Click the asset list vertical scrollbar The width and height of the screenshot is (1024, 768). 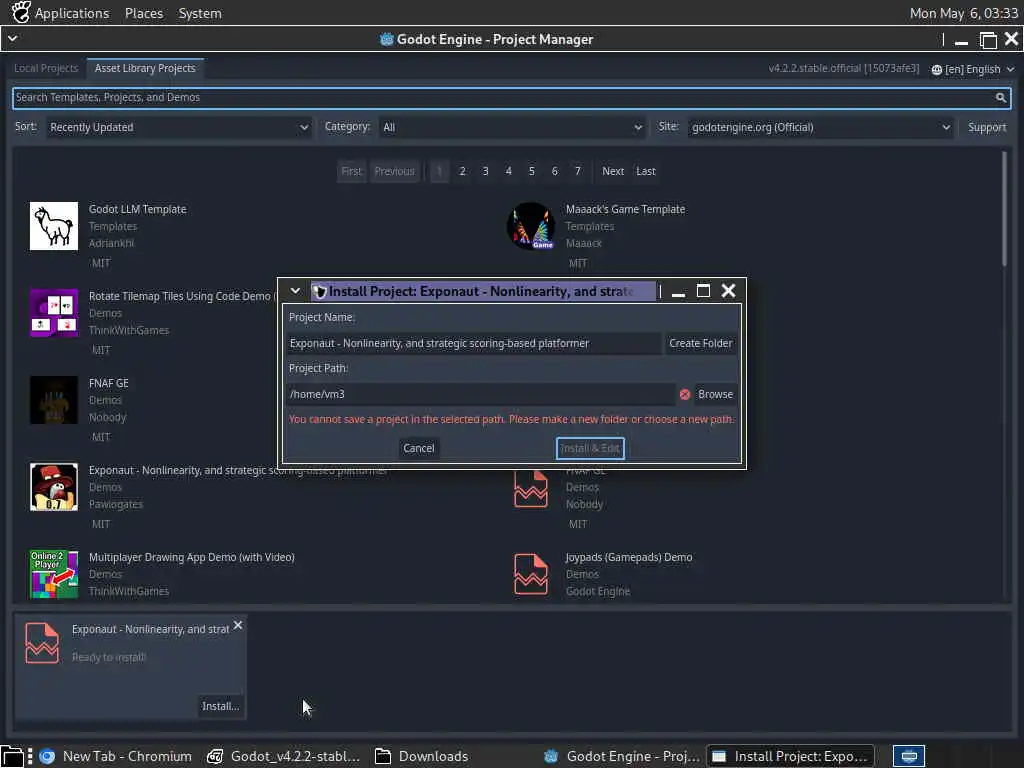coord(1004,209)
